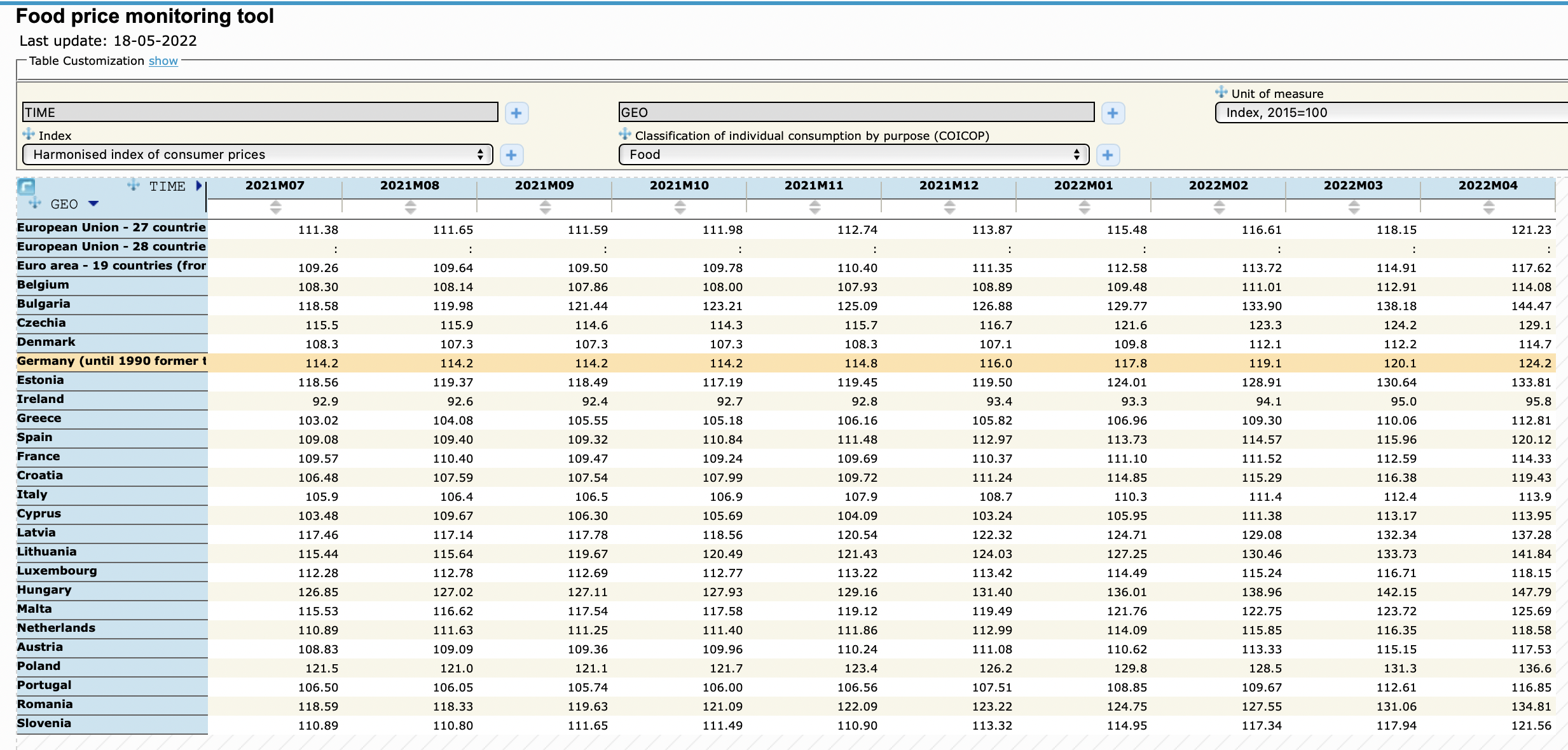This screenshot has width=1568, height=750.
Task: Click sort arrows under 2021M12 column
Action: coord(949,207)
